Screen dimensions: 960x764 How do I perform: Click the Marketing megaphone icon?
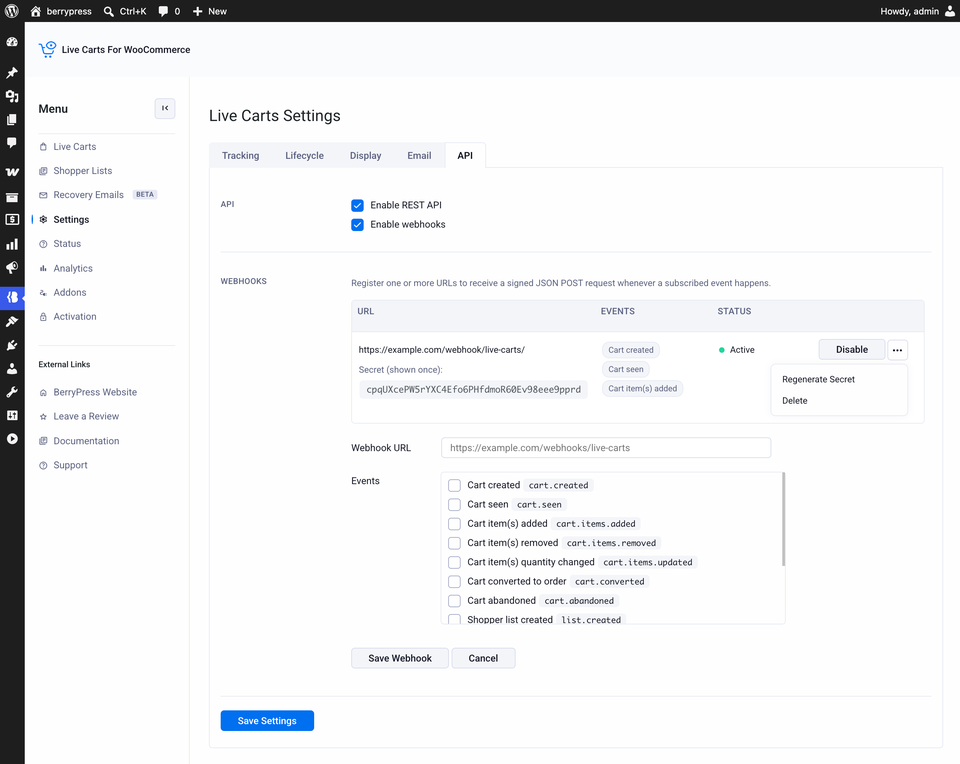[x=12, y=268]
